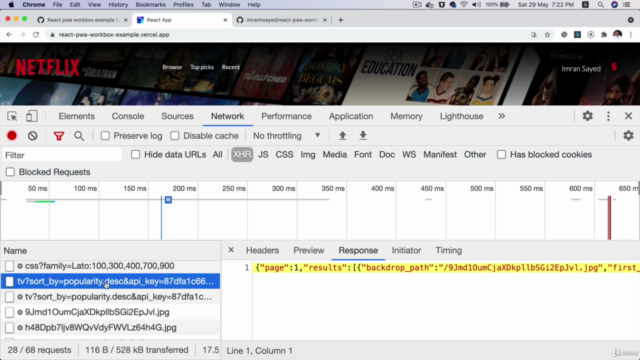Clear the network log icon
640x360 pixels.
(33, 136)
